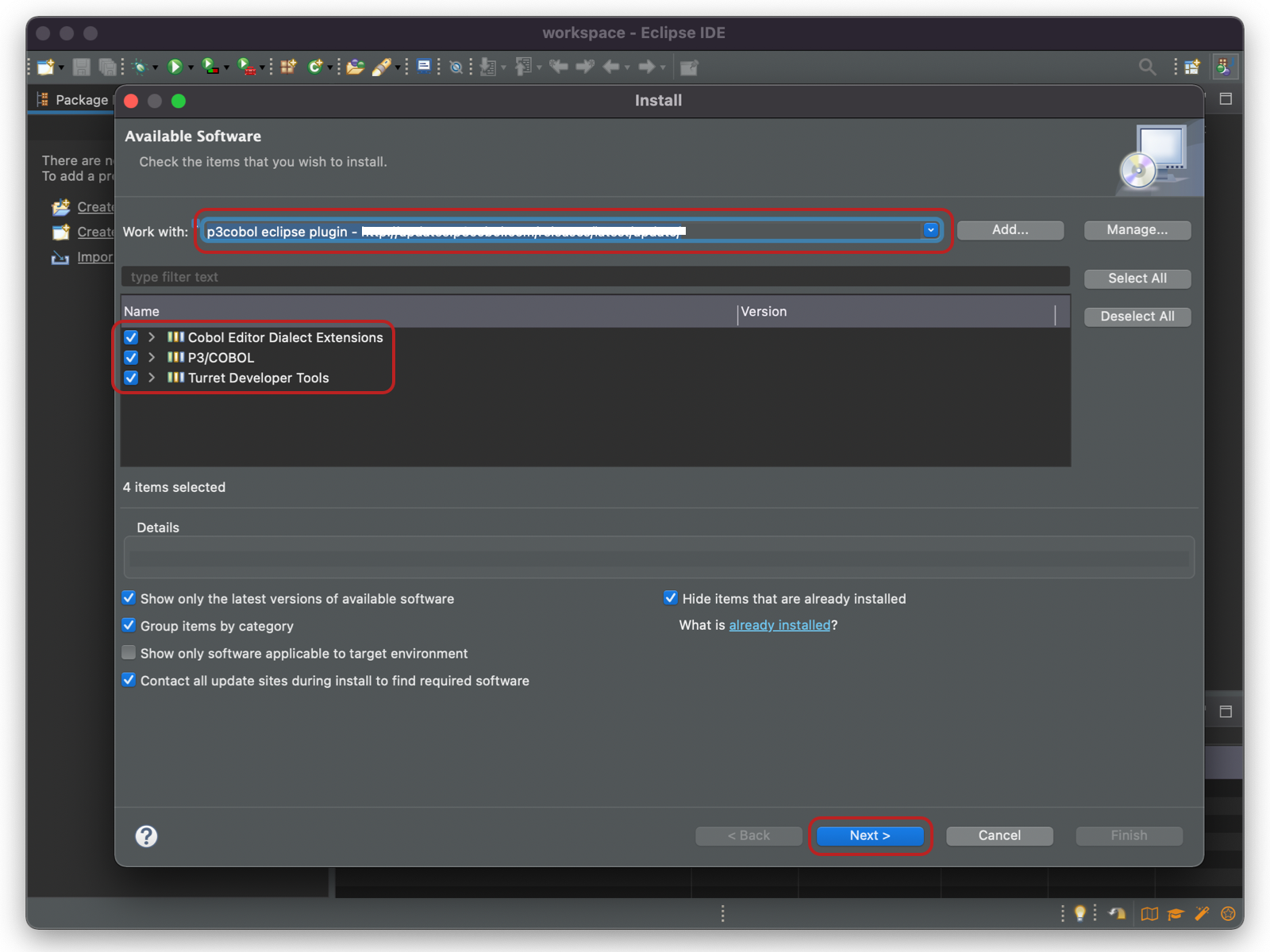
Task: Click the Pin Editor icon in toolbar
Action: pyautogui.click(x=689, y=67)
